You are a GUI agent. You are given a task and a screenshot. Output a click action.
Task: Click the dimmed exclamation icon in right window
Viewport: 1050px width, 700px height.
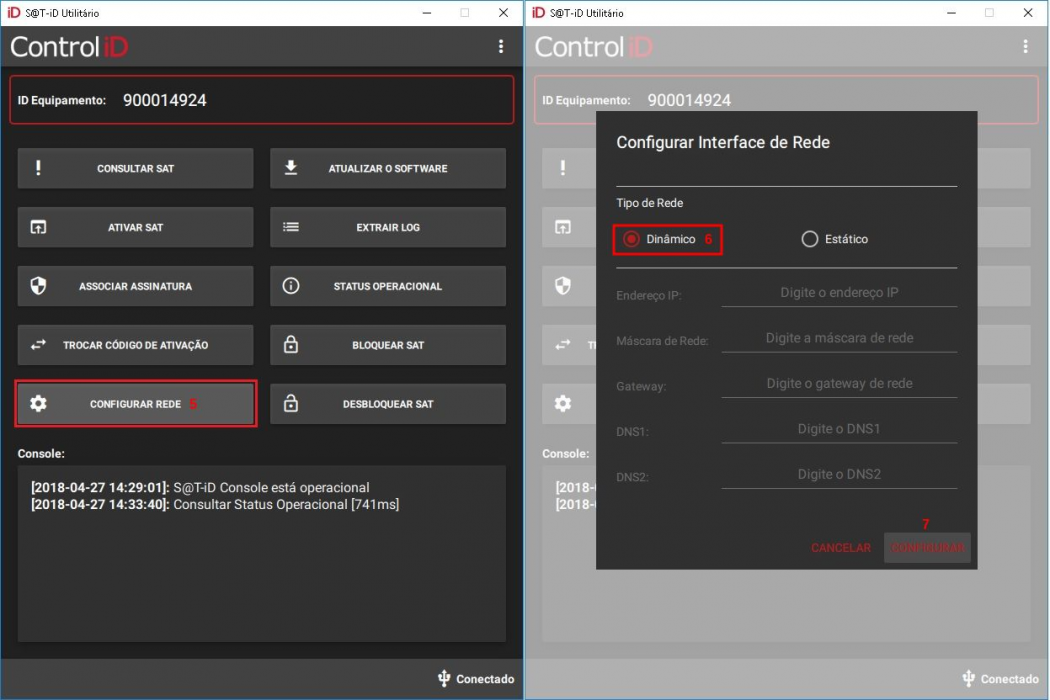pos(562,167)
